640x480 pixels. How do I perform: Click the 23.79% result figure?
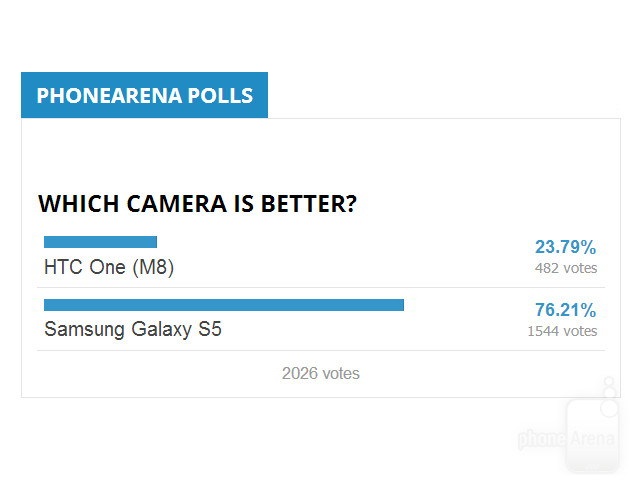[564, 247]
